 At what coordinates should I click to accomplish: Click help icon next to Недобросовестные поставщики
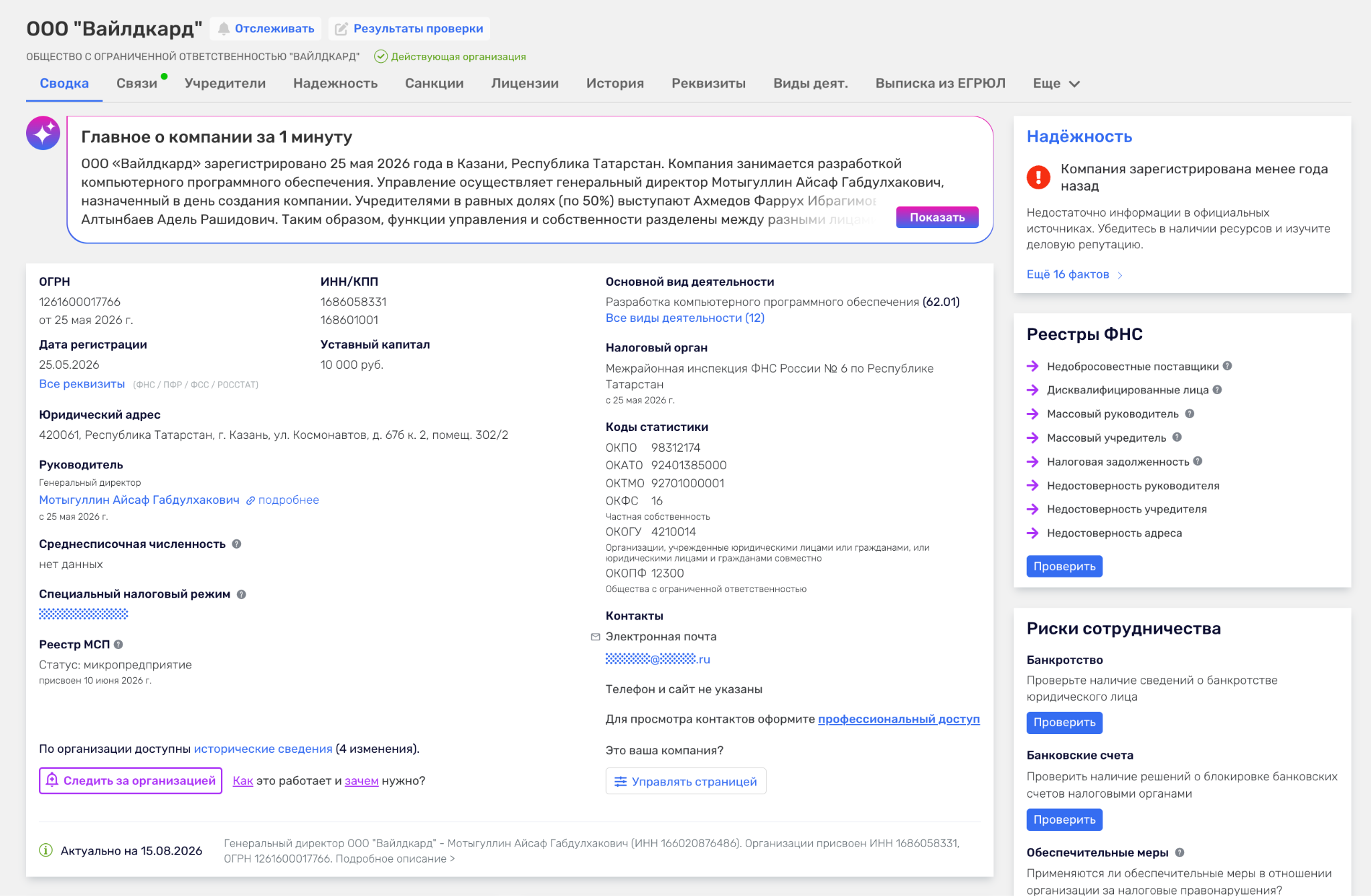tap(1227, 366)
